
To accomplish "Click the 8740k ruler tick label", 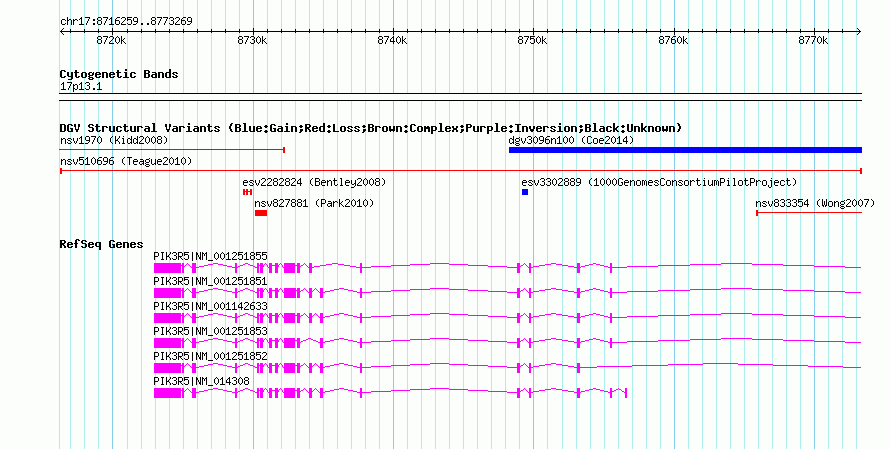I will click(392, 41).
